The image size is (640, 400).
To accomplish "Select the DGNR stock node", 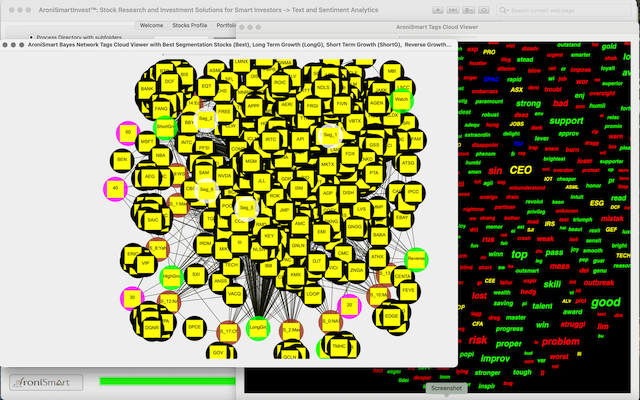I will (x=151, y=329).
